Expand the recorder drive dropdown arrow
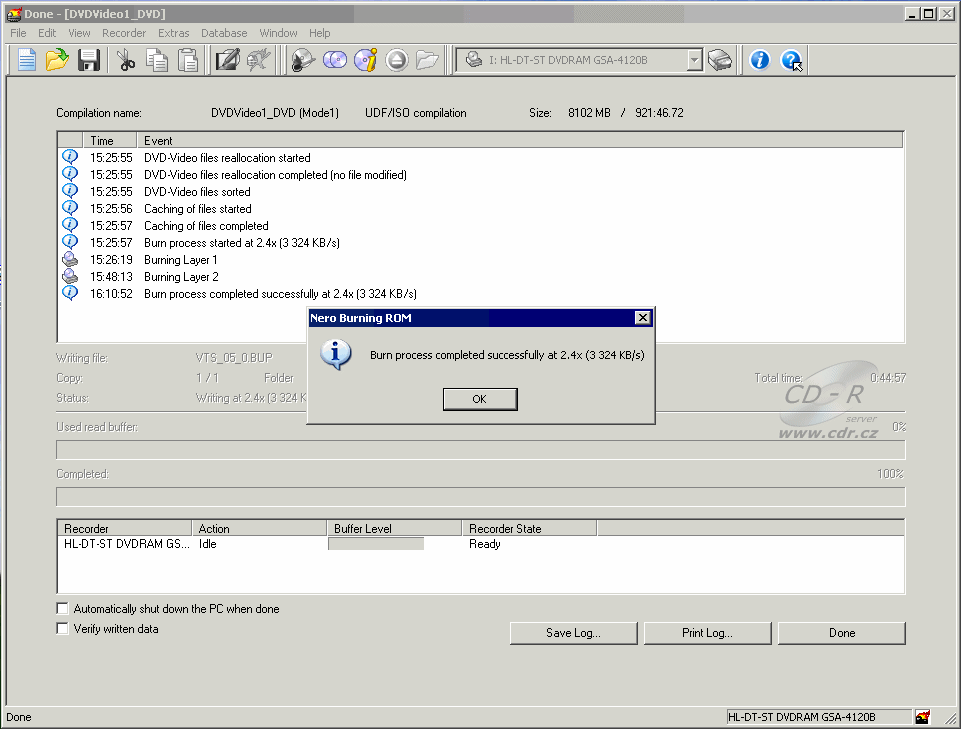This screenshot has width=961, height=729. tap(694, 60)
